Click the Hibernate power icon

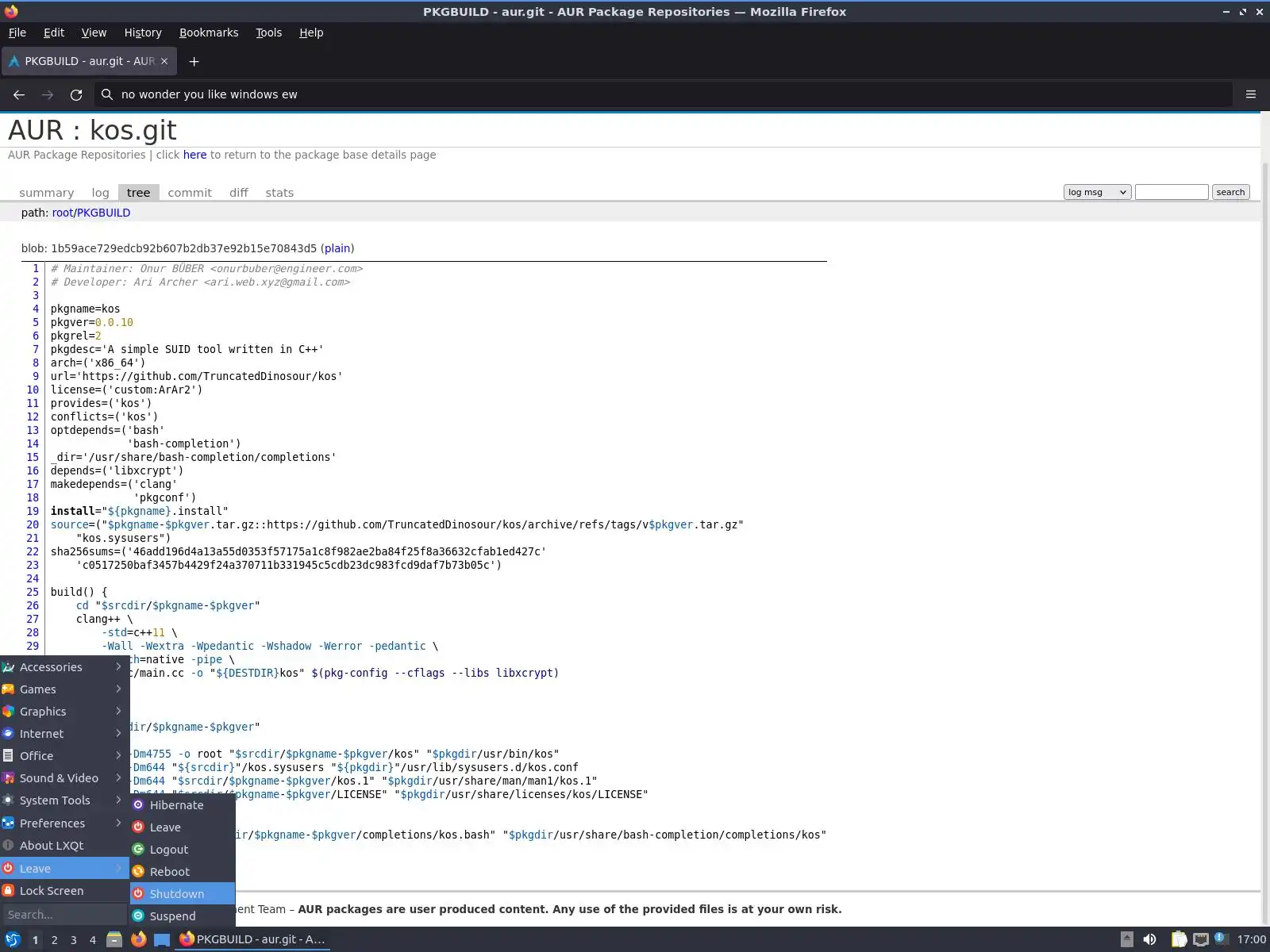click(x=138, y=804)
